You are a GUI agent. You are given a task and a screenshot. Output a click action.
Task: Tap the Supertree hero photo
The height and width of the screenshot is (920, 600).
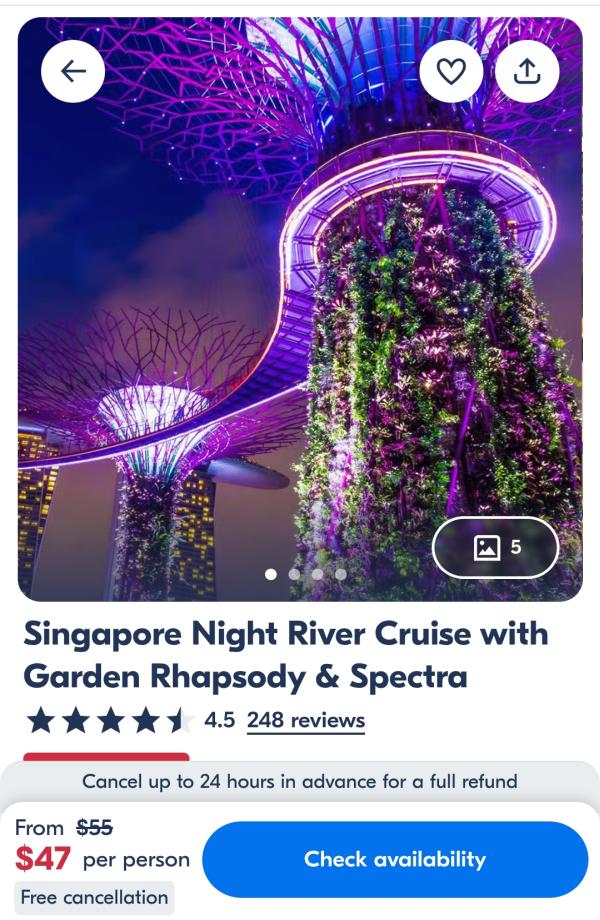pyautogui.click(x=300, y=309)
